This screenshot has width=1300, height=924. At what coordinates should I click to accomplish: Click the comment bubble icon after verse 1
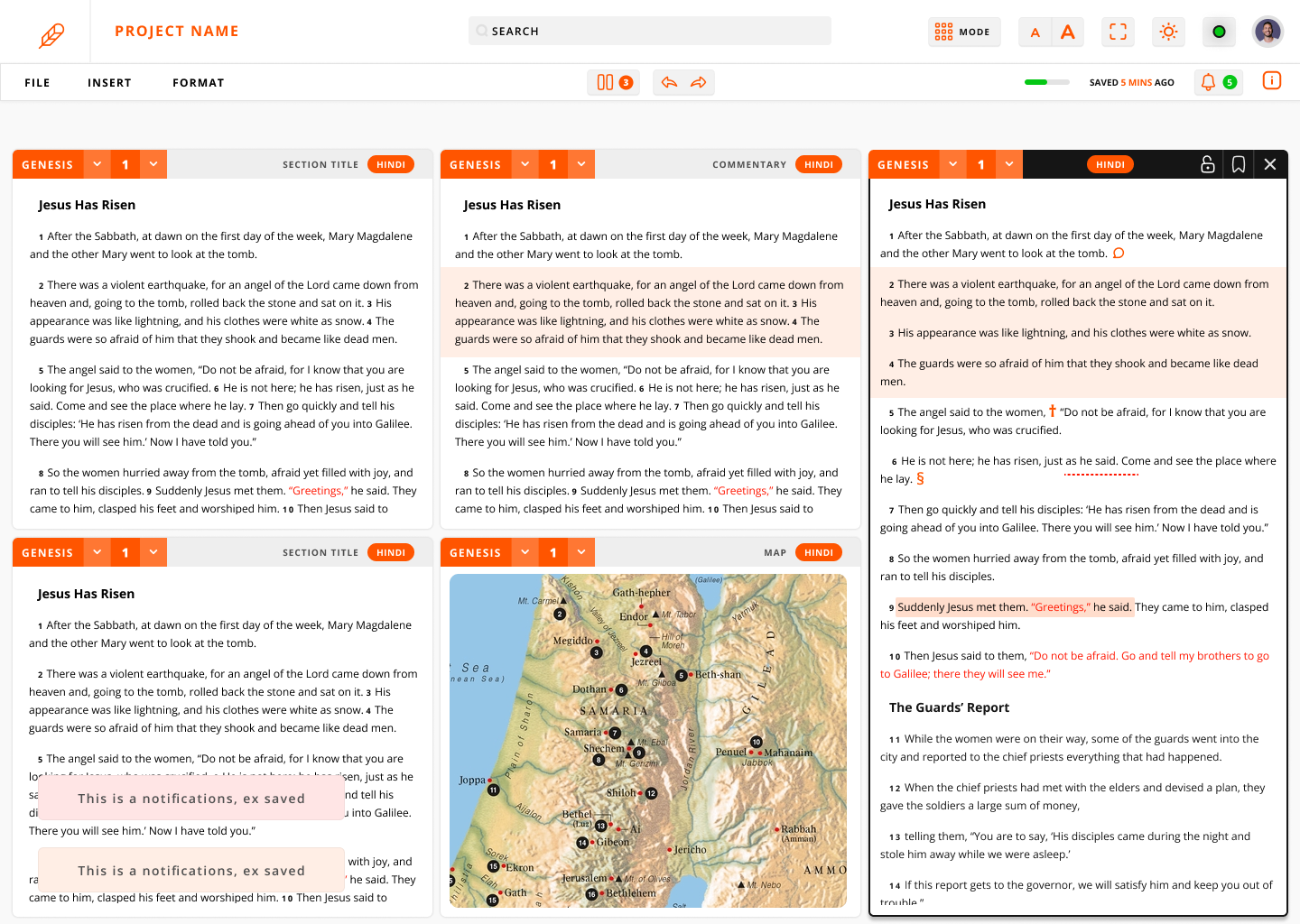(x=1119, y=254)
